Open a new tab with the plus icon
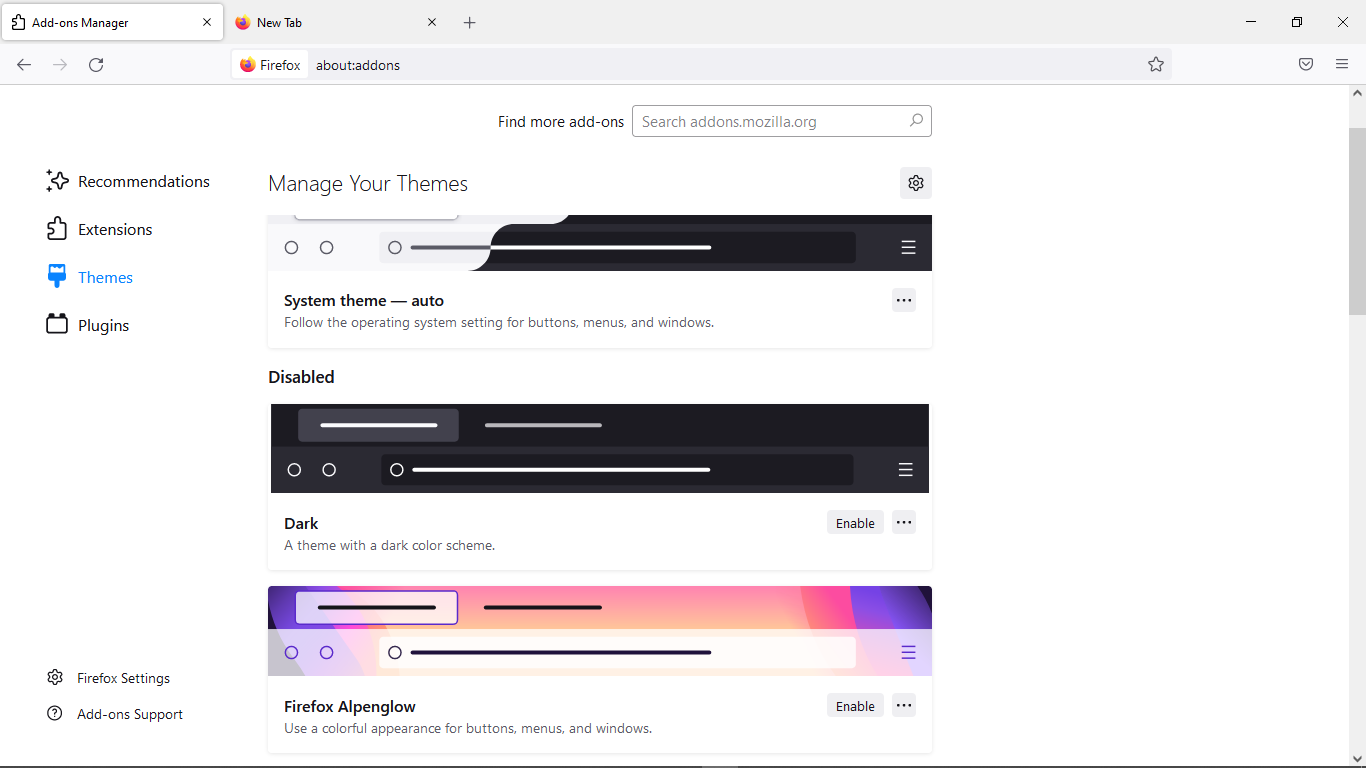 coord(470,22)
